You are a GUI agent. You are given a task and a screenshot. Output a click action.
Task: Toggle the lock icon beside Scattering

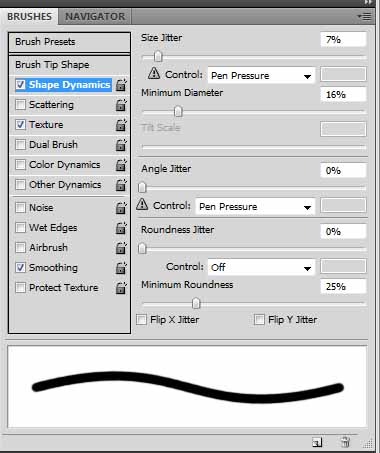pyautogui.click(x=121, y=105)
